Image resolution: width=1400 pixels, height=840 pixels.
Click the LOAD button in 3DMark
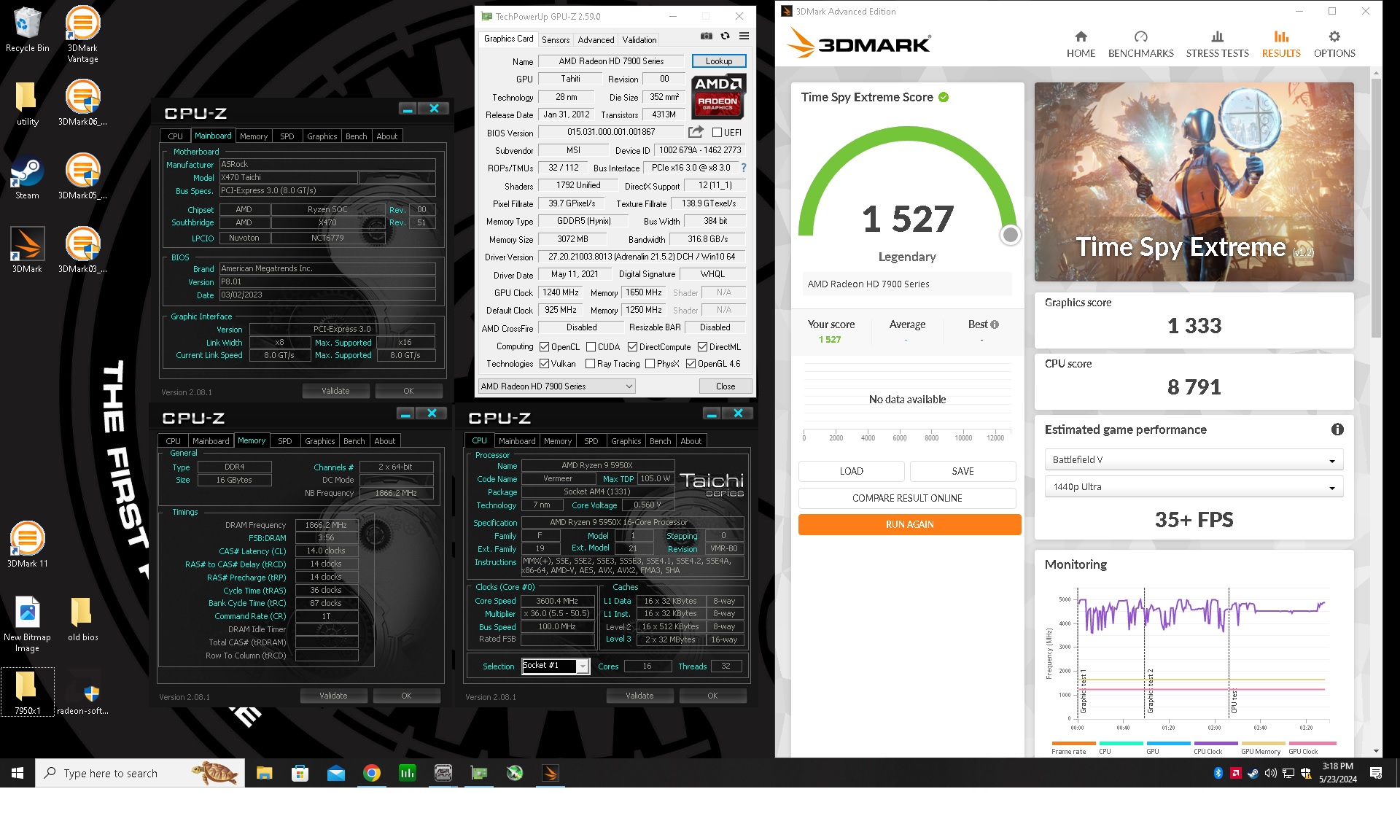(x=851, y=471)
